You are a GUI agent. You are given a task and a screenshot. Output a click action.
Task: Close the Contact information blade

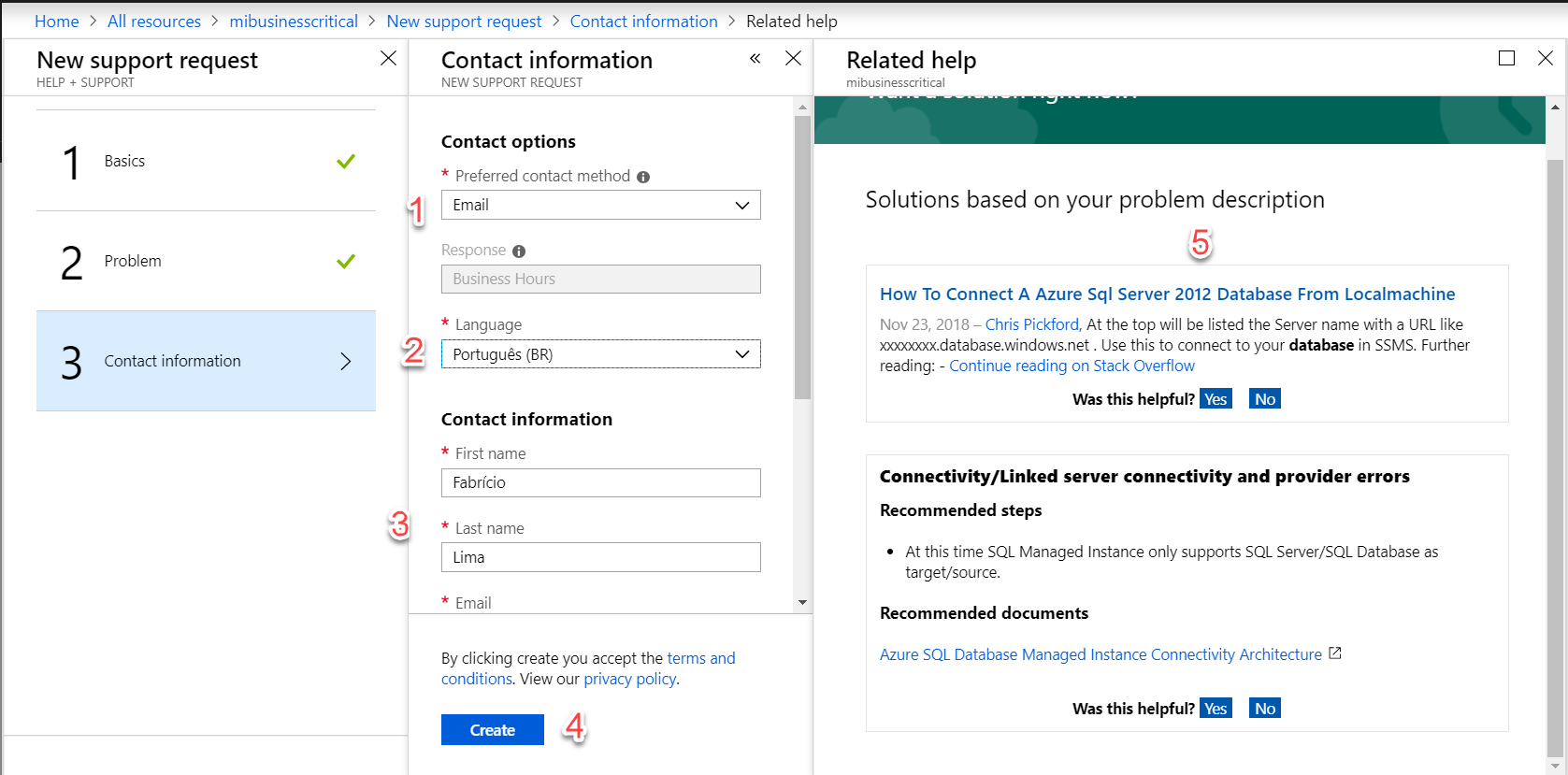793,59
